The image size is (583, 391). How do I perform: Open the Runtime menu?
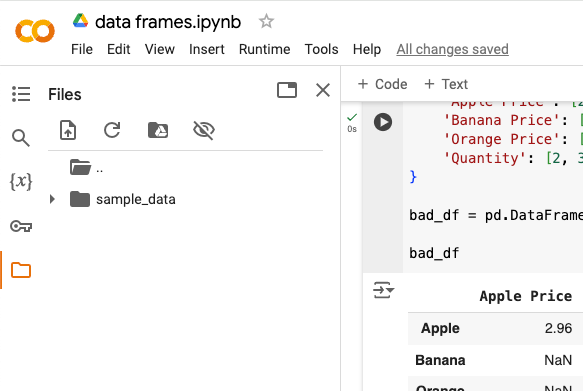point(264,49)
